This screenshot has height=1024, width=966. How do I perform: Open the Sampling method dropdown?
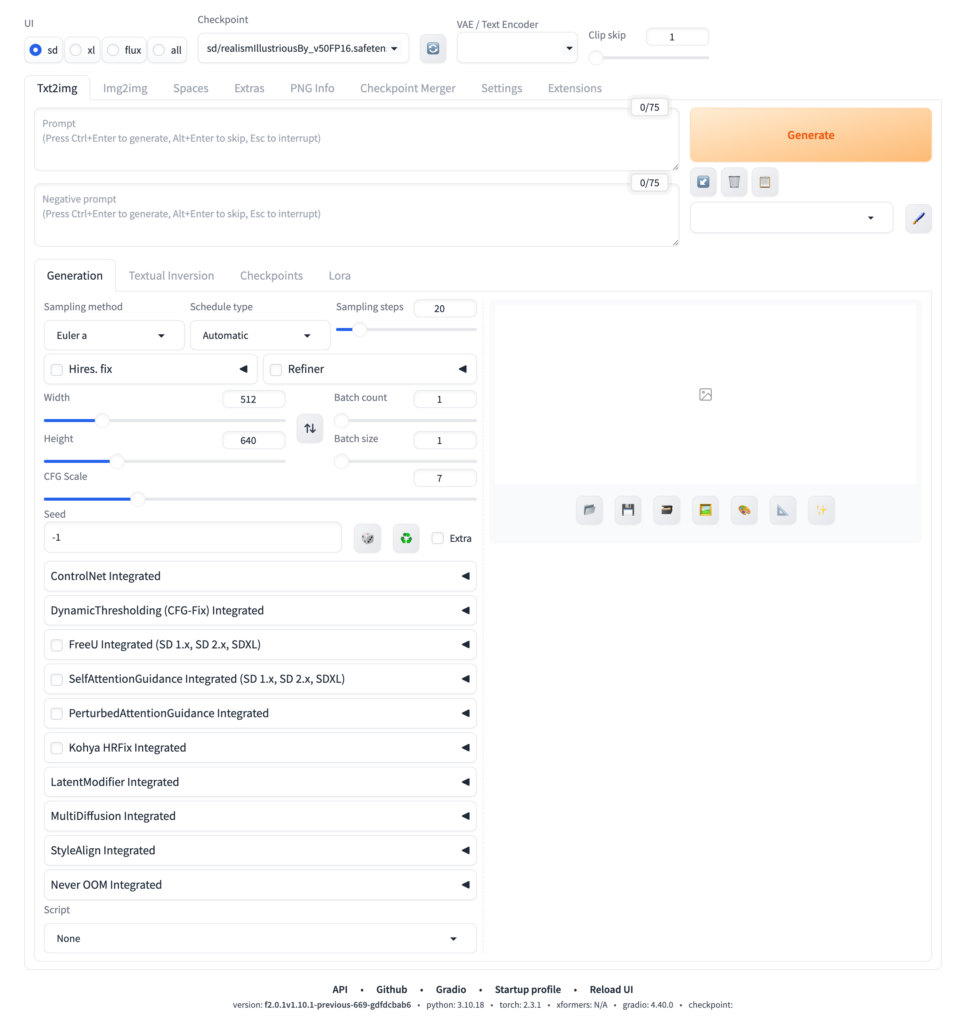(x=111, y=335)
